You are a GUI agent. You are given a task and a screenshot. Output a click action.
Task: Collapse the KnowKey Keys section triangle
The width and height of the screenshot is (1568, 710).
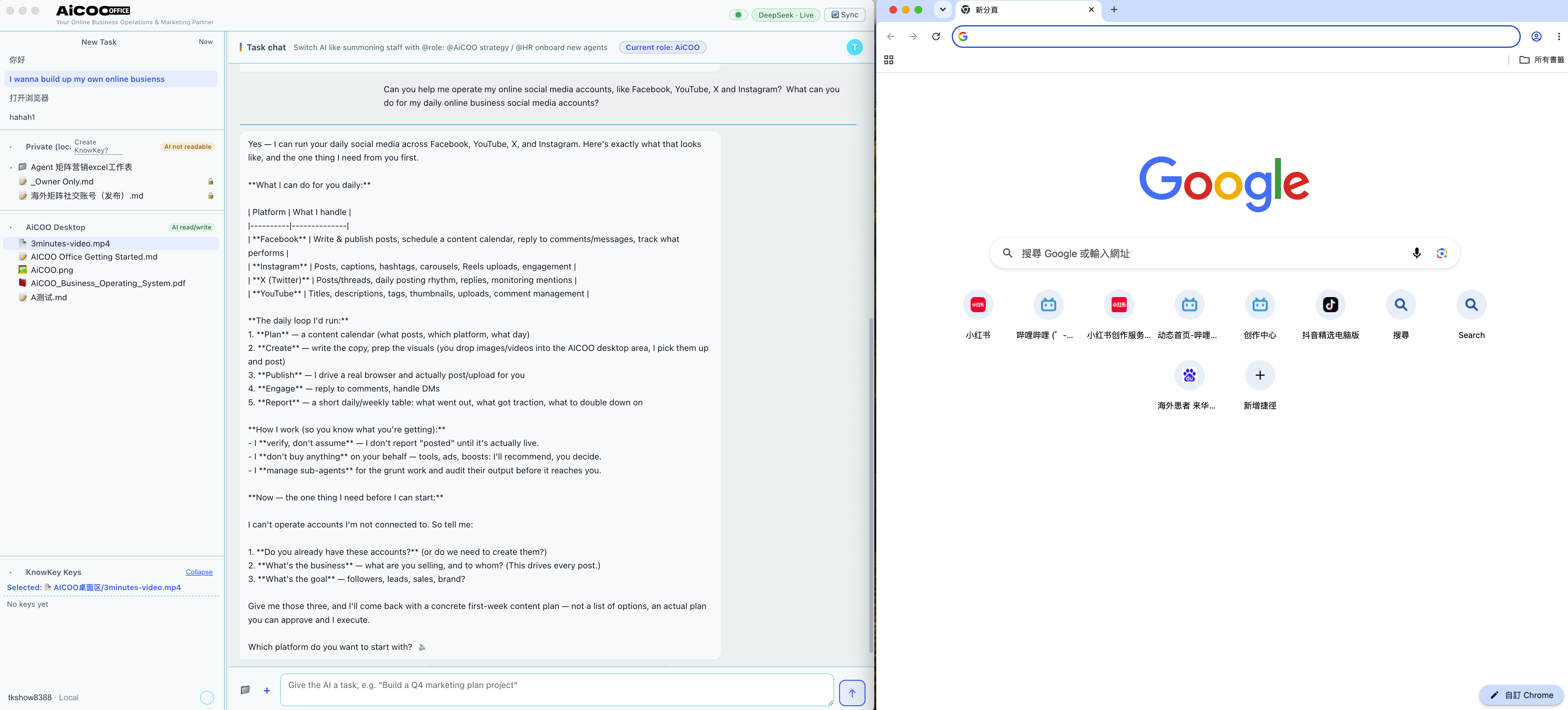pos(11,572)
